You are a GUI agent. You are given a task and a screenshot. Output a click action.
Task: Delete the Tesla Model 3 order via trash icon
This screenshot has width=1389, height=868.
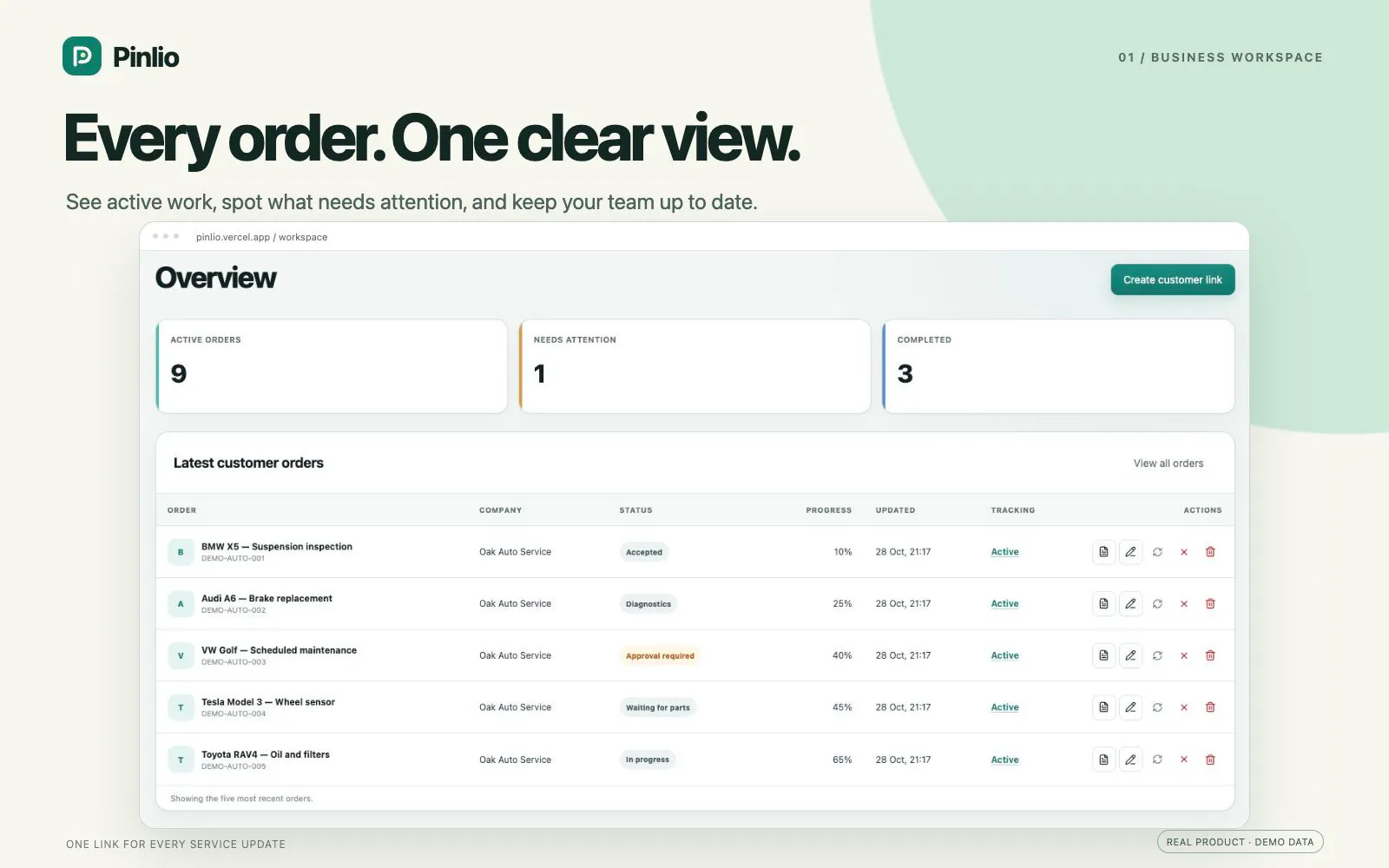(1210, 707)
